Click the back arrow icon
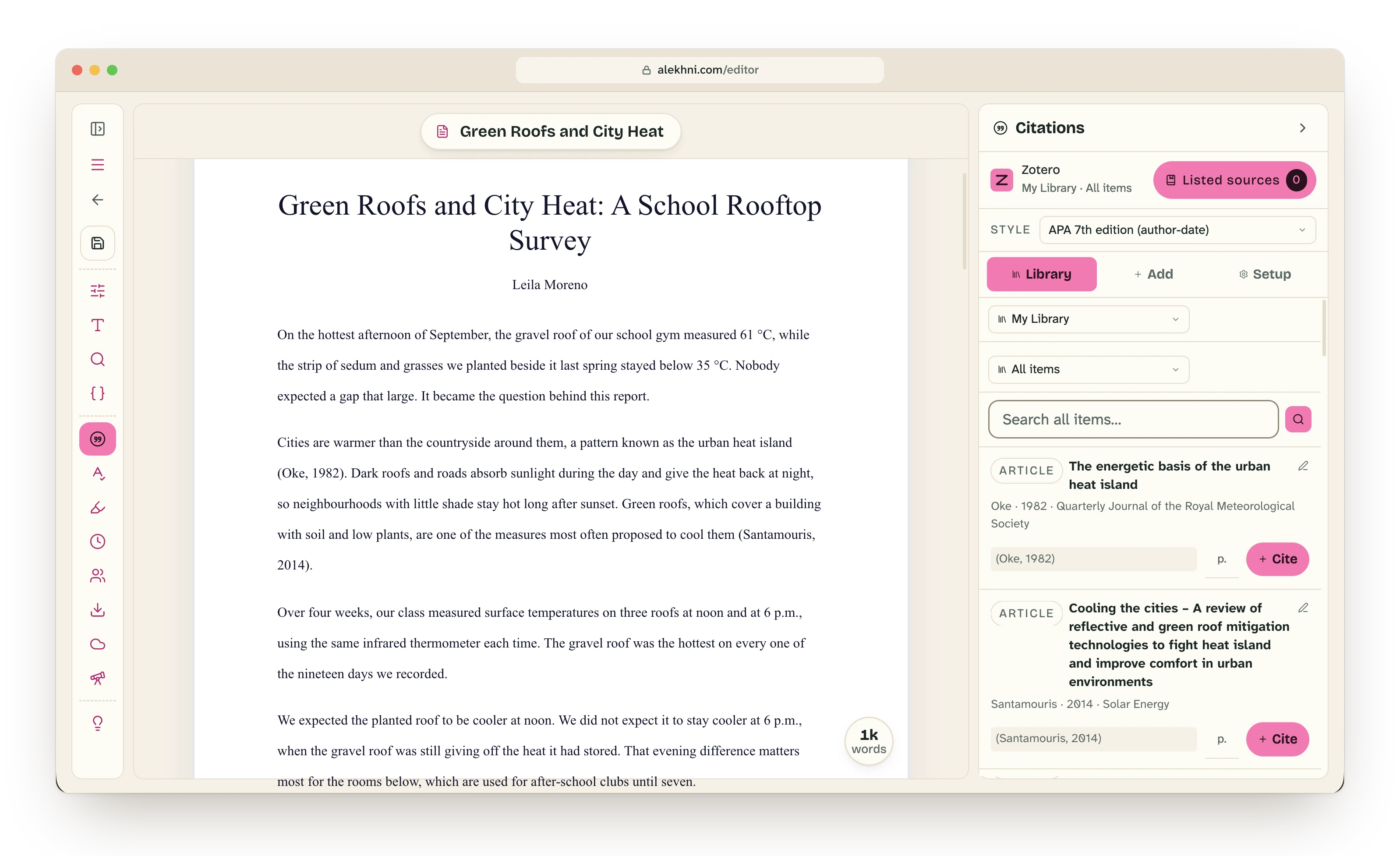1400x856 pixels. click(x=98, y=199)
